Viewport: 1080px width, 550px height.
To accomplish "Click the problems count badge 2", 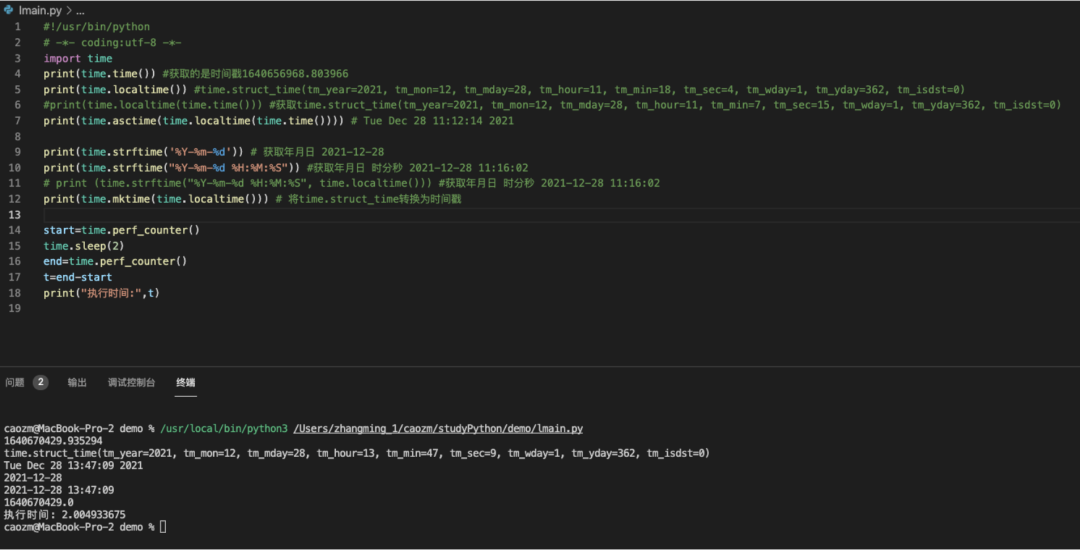I will [41, 382].
